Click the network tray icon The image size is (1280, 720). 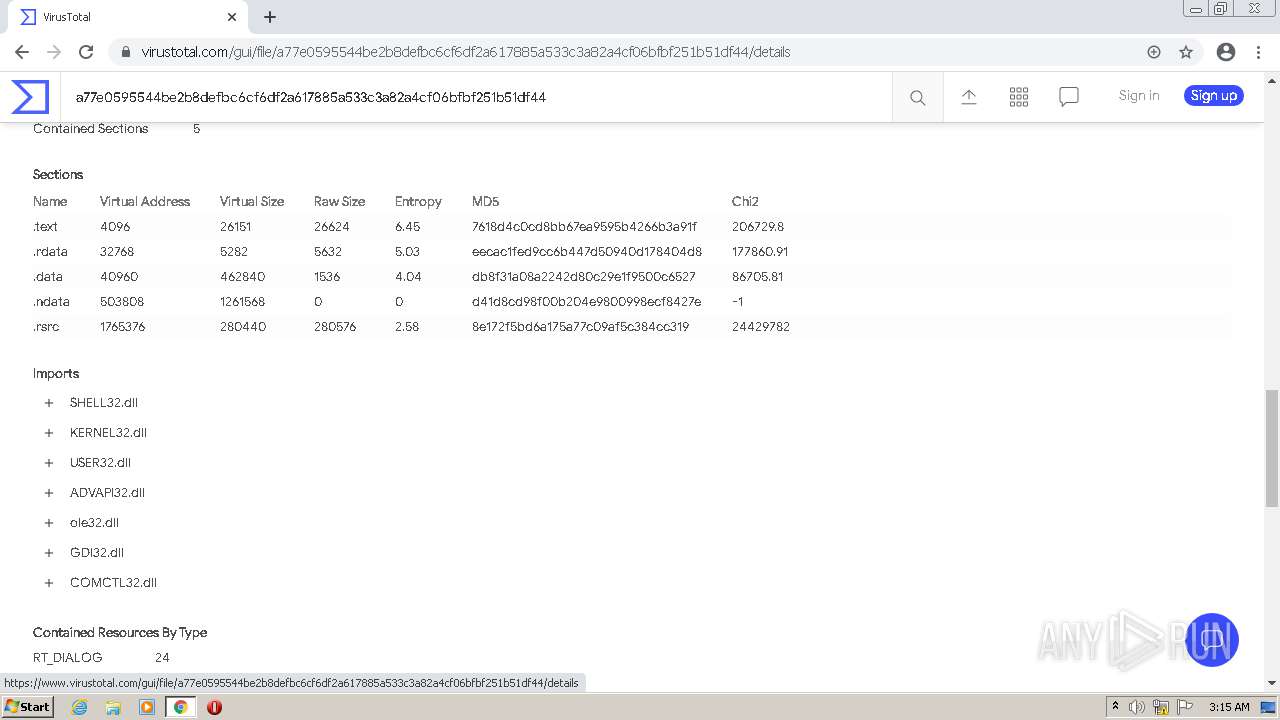pos(1161,707)
